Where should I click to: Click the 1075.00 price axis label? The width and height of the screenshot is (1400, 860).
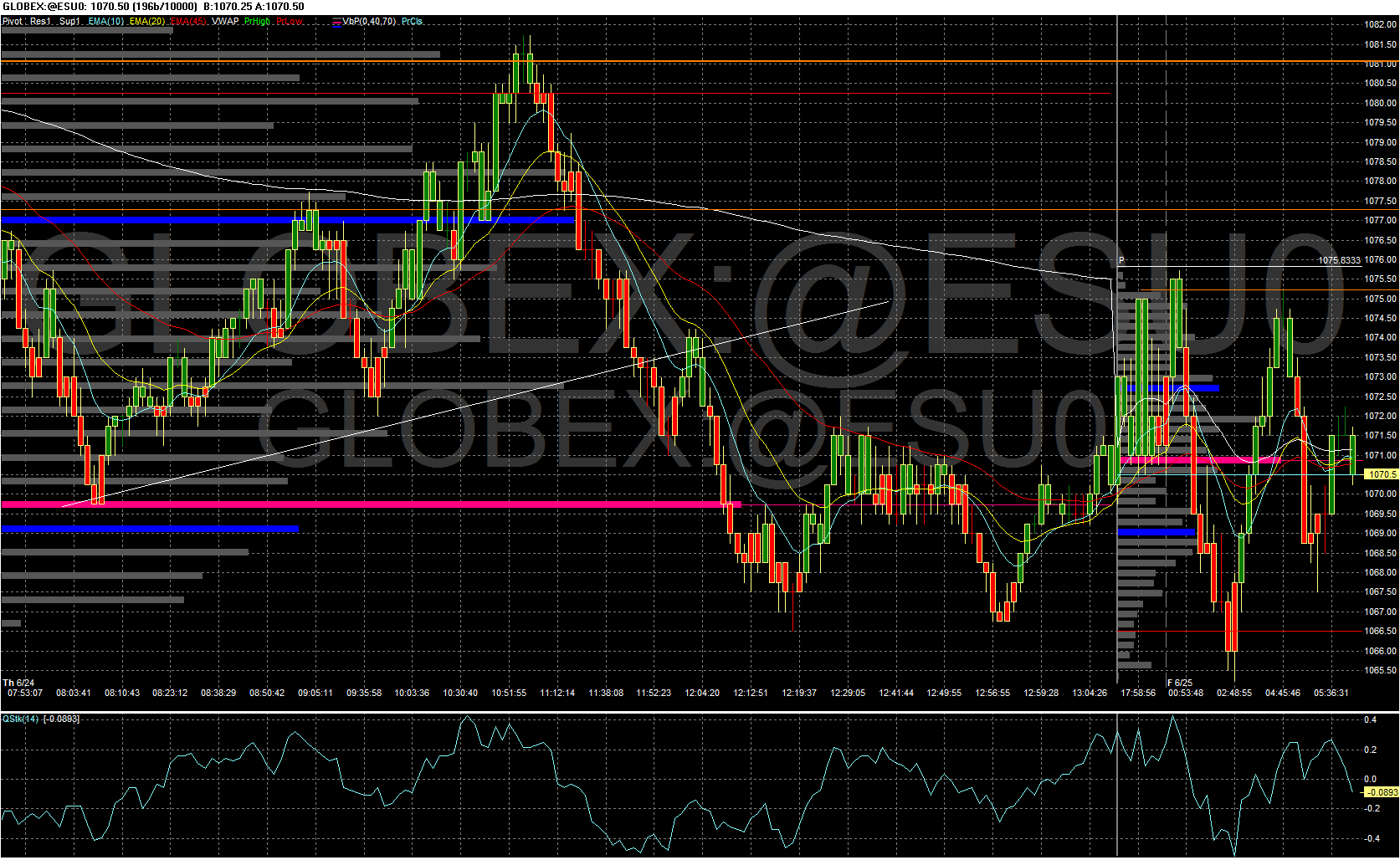click(1380, 299)
